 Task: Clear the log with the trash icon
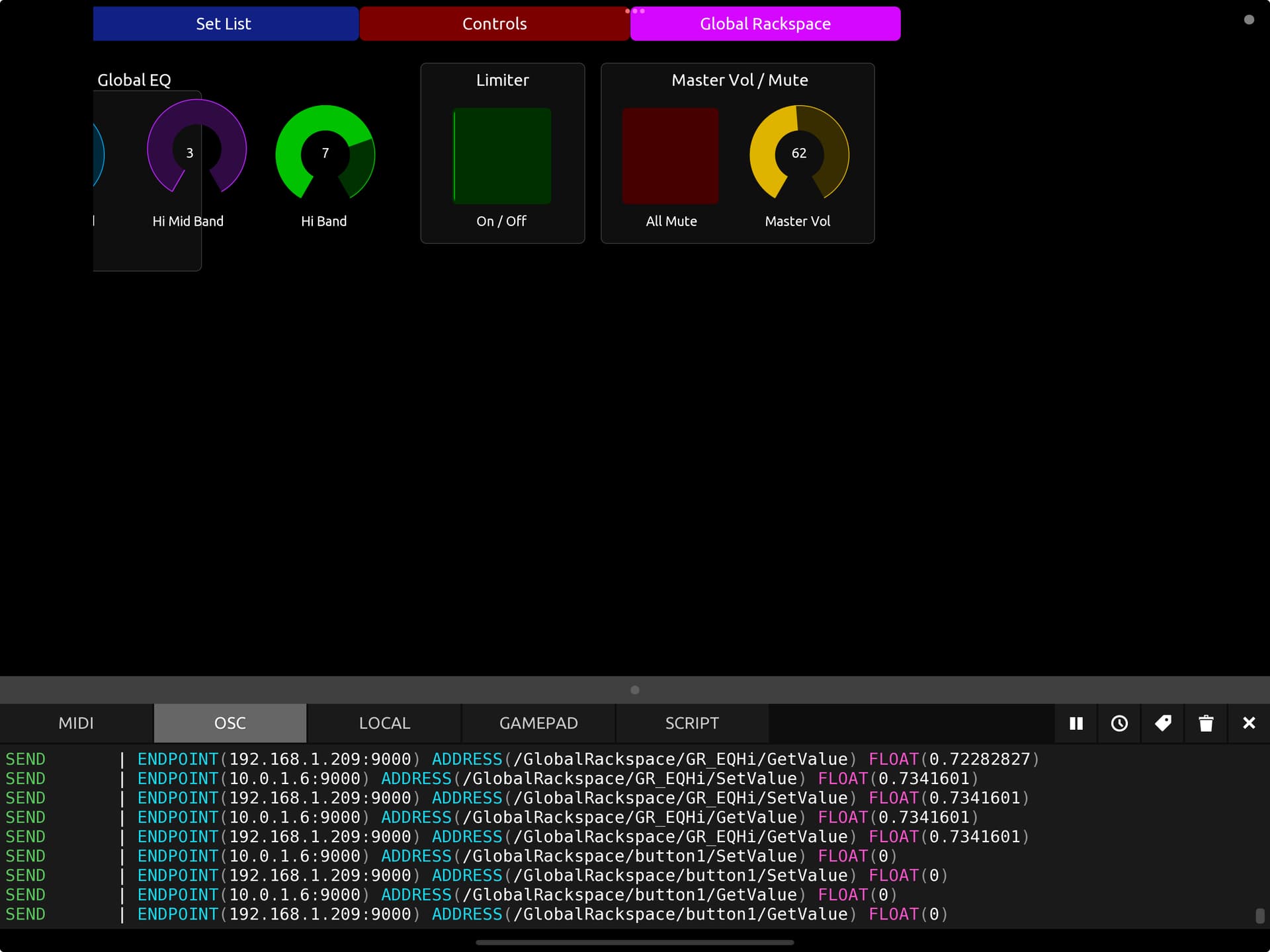point(1206,723)
